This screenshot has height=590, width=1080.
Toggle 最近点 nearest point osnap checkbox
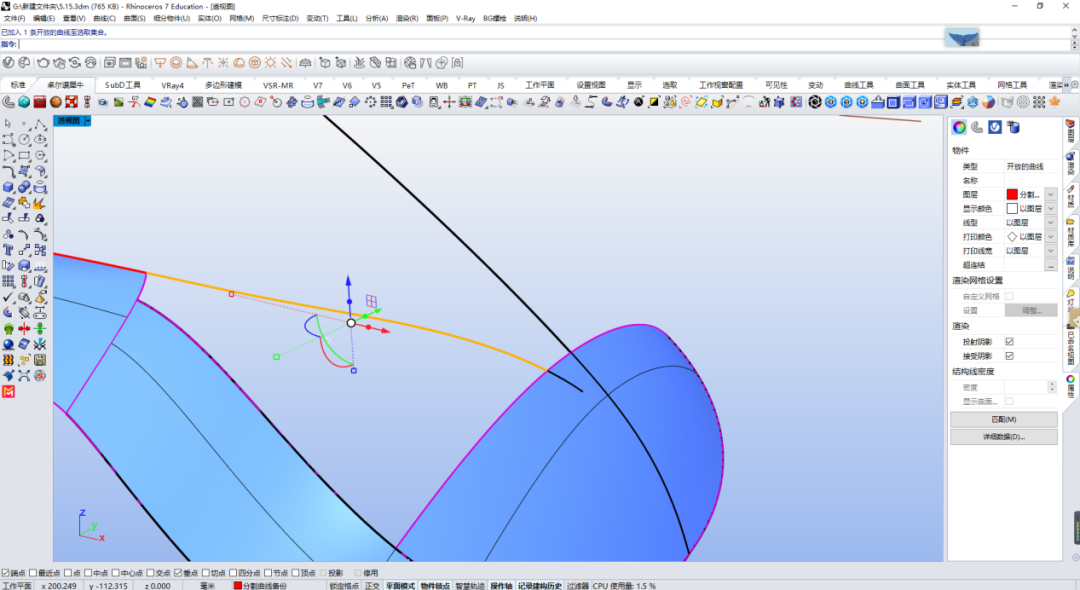pyautogui.click(x=33, y=573)
